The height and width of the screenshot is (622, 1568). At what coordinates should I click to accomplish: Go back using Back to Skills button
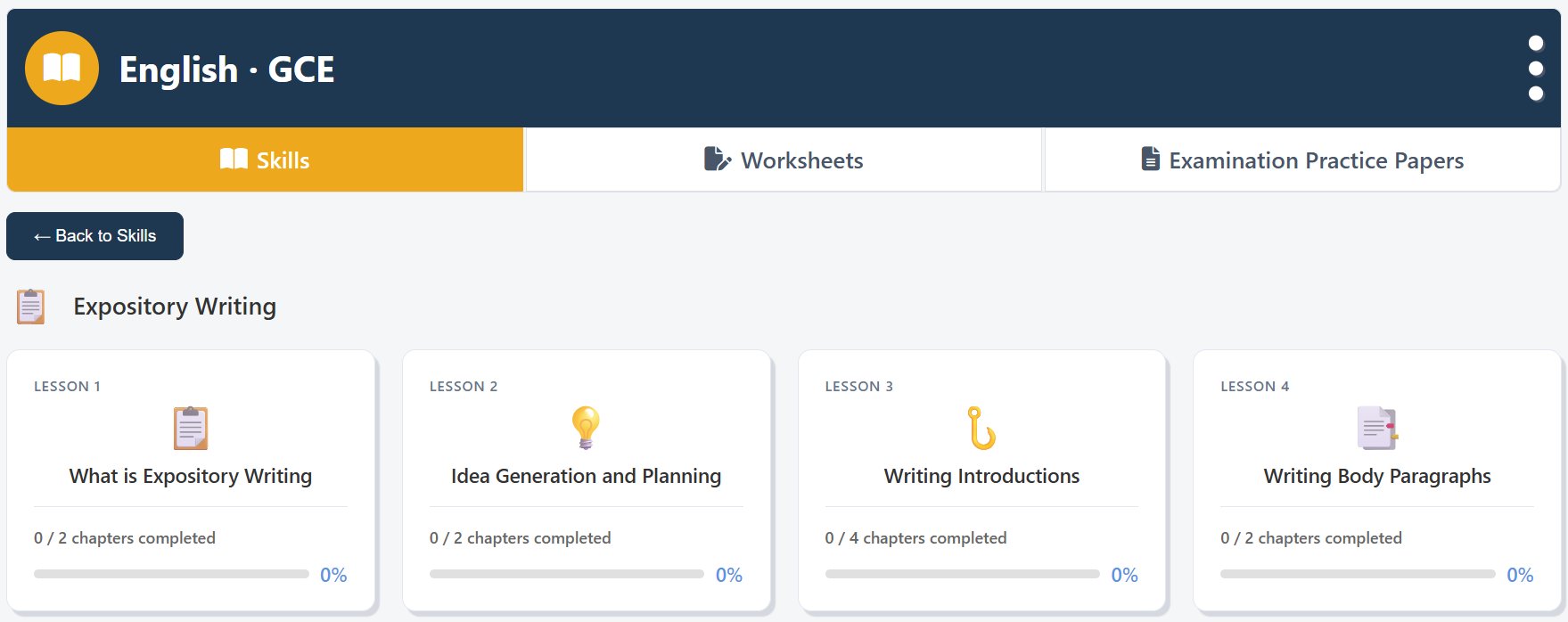(94, 236)
